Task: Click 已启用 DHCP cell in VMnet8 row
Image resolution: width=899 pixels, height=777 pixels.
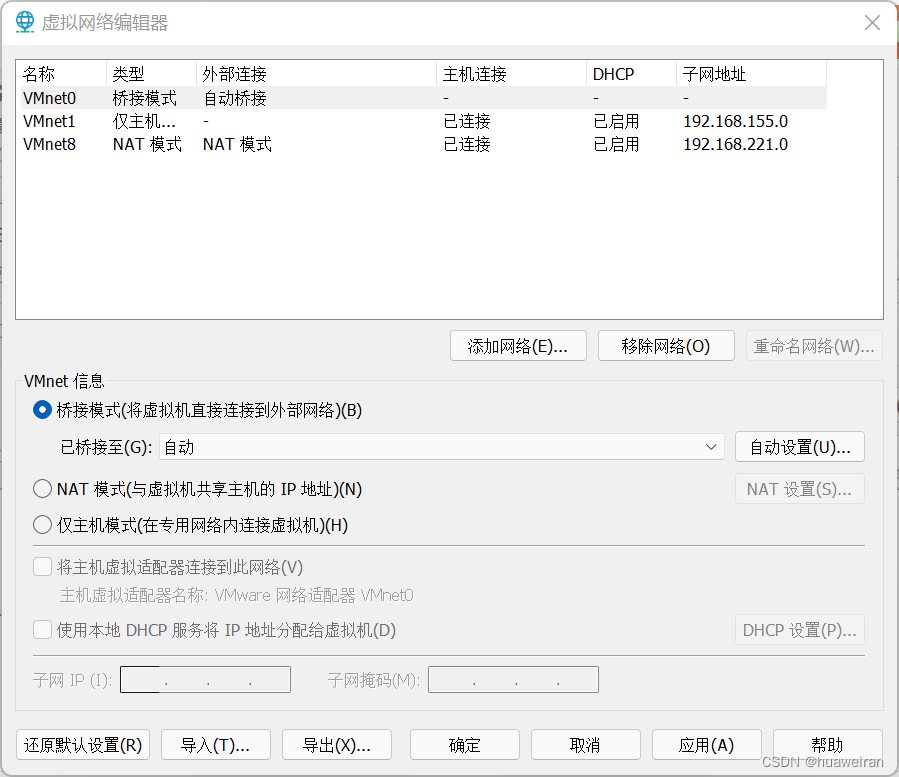Action: point(616,144)
